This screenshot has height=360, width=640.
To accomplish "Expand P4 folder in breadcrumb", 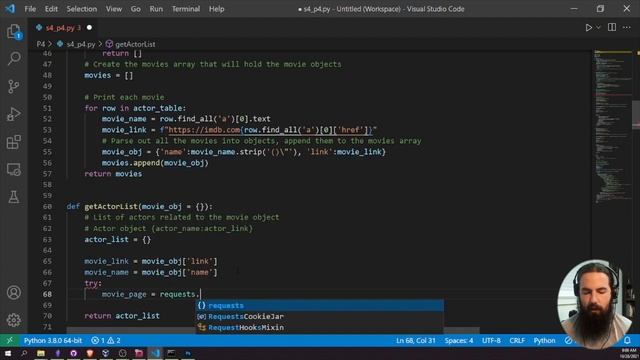I will (41, 44).
